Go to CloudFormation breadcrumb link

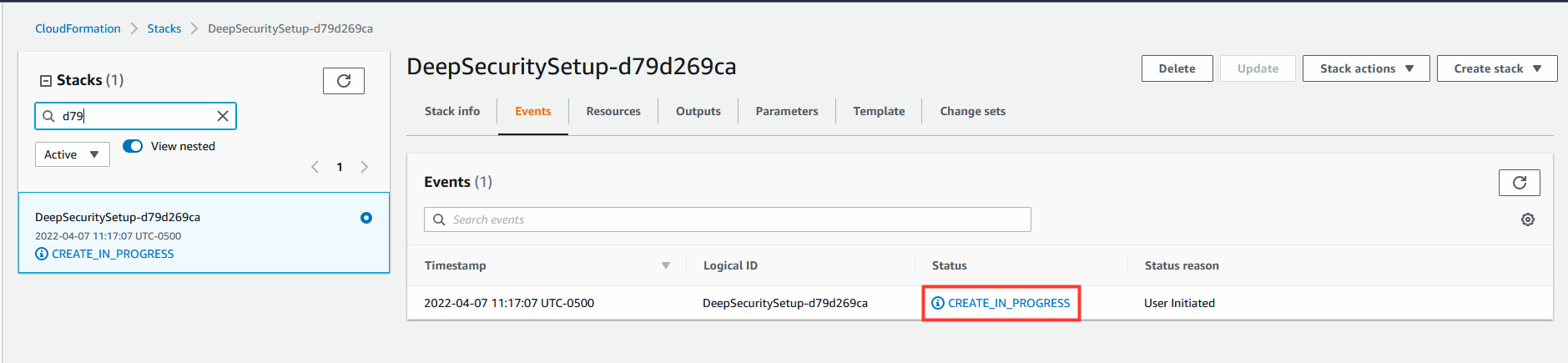coord(78,28)
